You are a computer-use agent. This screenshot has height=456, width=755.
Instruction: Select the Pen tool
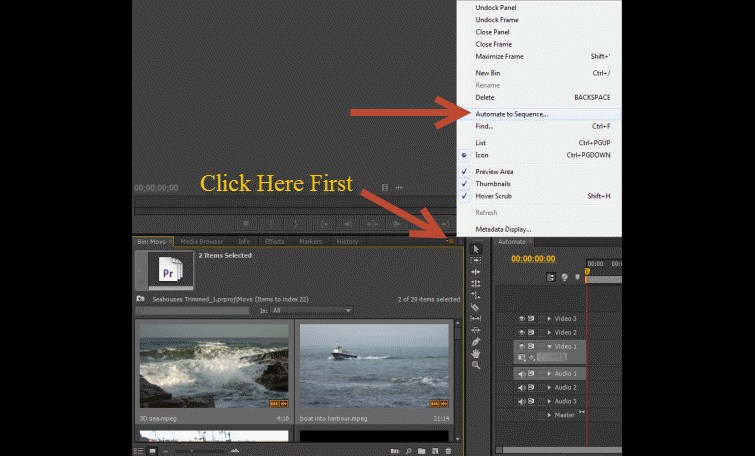click(476, 341)
